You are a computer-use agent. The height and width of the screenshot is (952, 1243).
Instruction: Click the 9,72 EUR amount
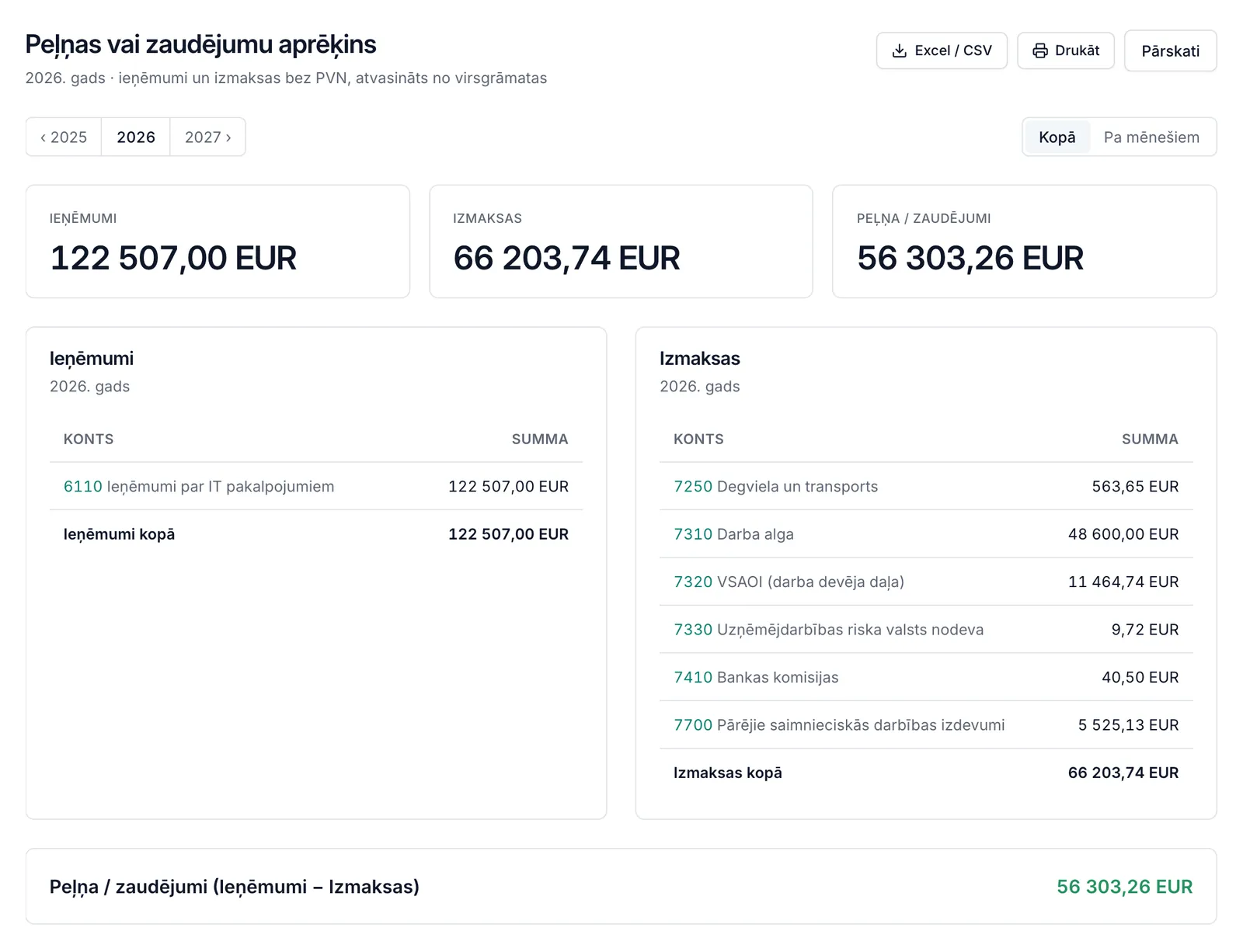[x=1145, y=630]
